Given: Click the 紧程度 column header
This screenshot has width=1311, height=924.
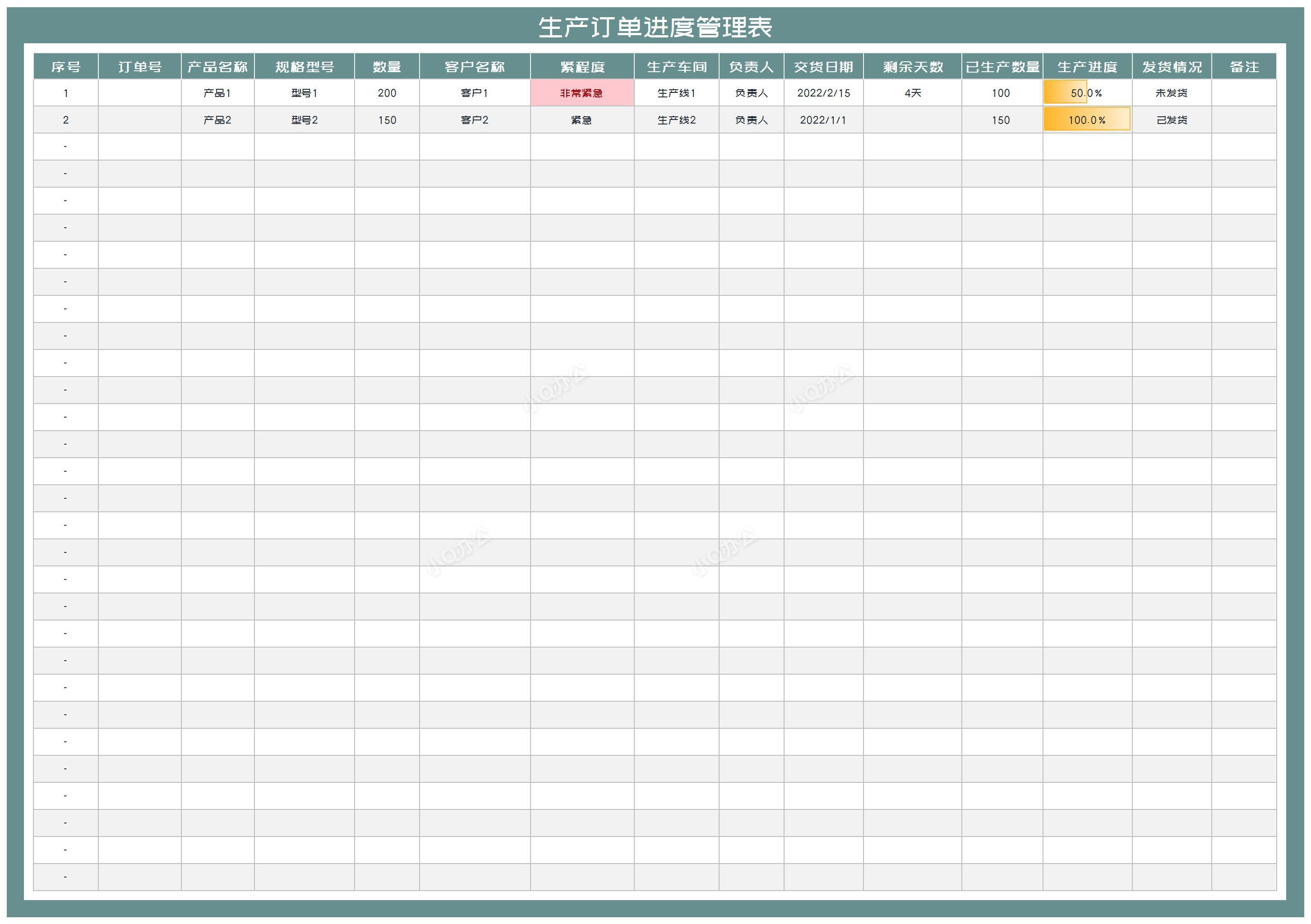Looking at the screenshot, I should coord(582,67).
